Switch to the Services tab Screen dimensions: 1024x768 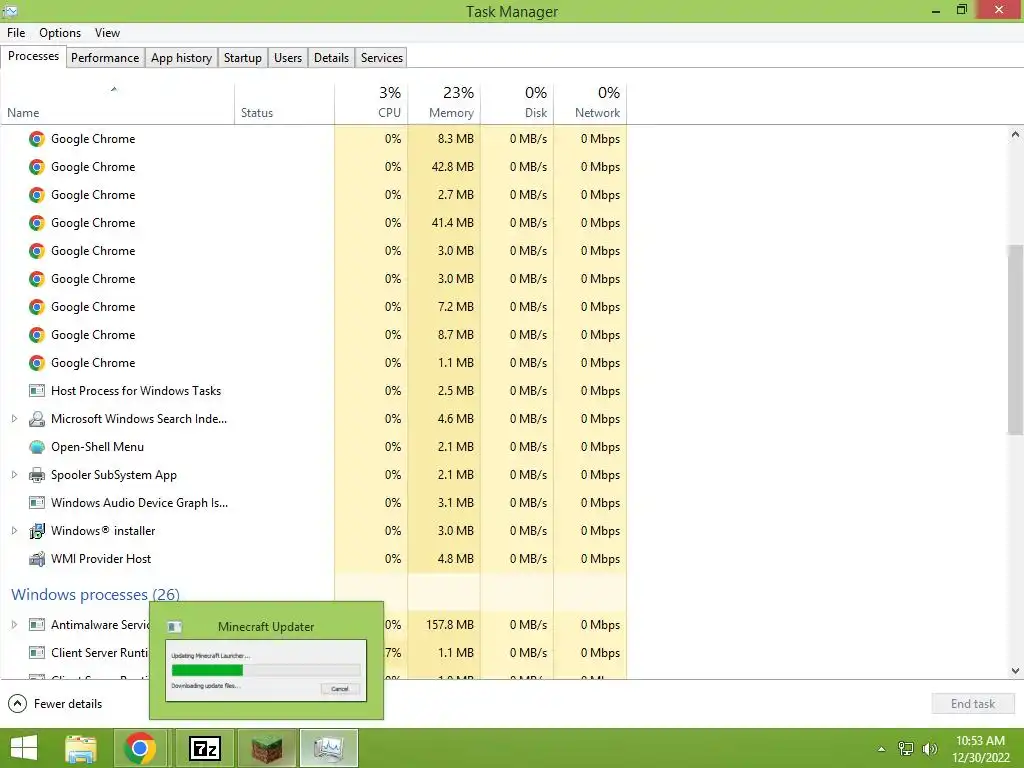tap(382, 57)
